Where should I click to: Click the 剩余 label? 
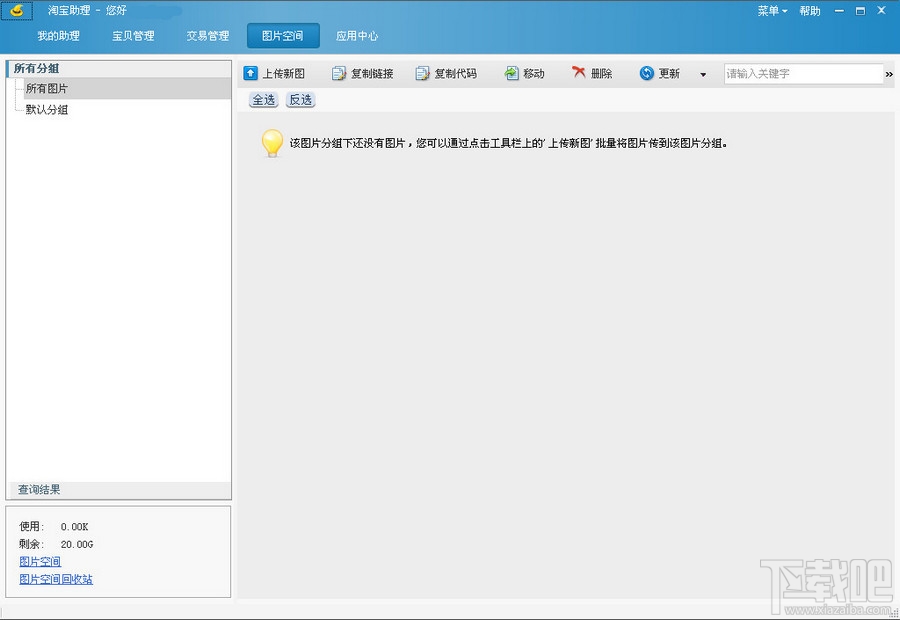32,544
